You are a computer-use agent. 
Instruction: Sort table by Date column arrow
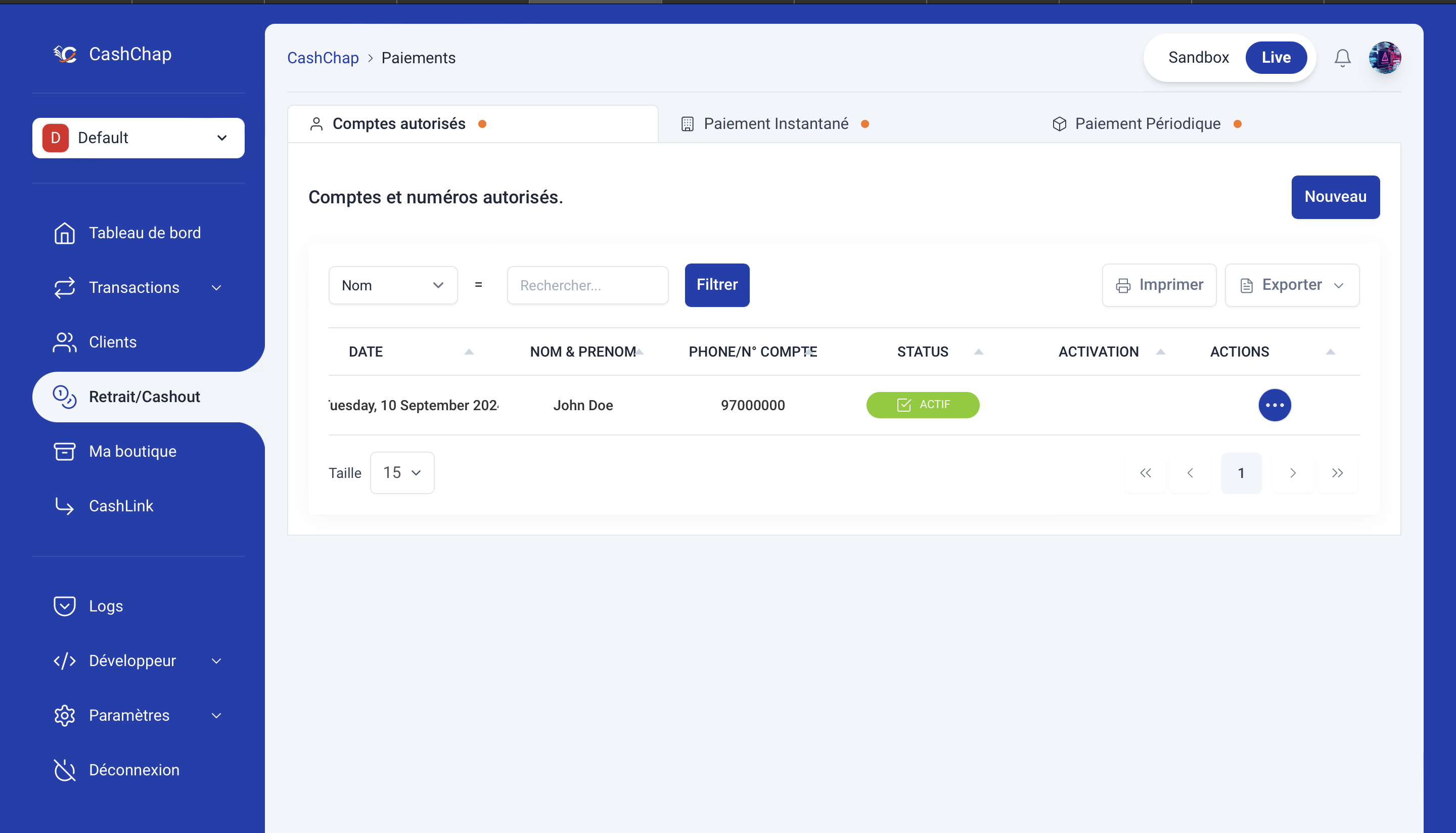(x=469, y=352)
